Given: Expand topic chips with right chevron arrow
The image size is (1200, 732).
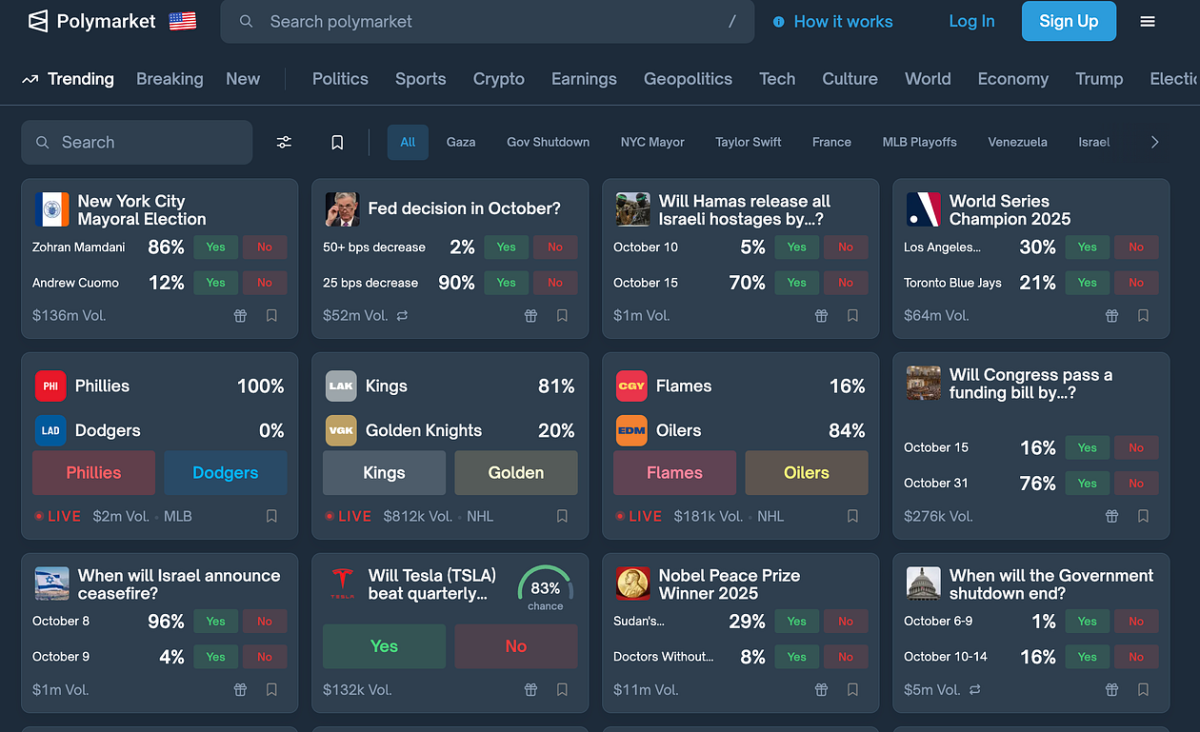Looking at the screenshot, I should tap(1154, 142).
